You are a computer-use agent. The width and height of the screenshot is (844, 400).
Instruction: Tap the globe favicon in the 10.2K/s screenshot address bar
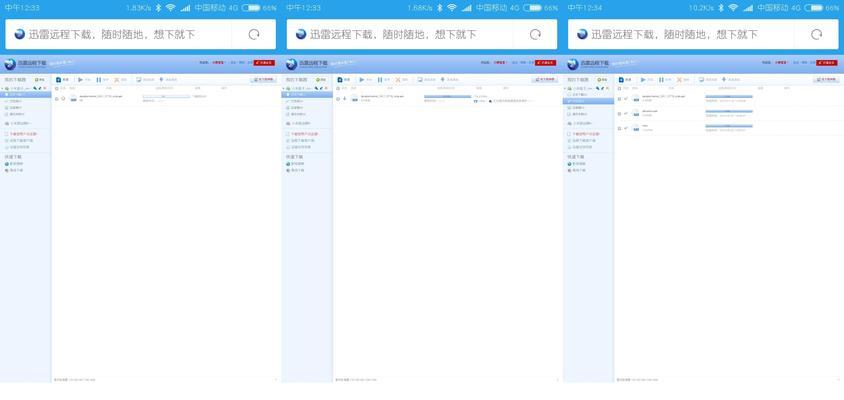point(582,34)
